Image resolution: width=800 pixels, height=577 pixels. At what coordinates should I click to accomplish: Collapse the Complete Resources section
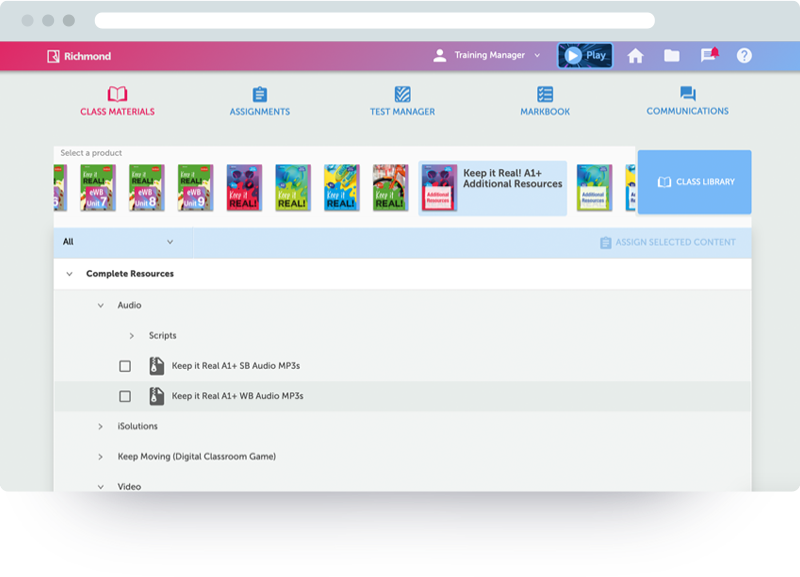coord(69,274)
